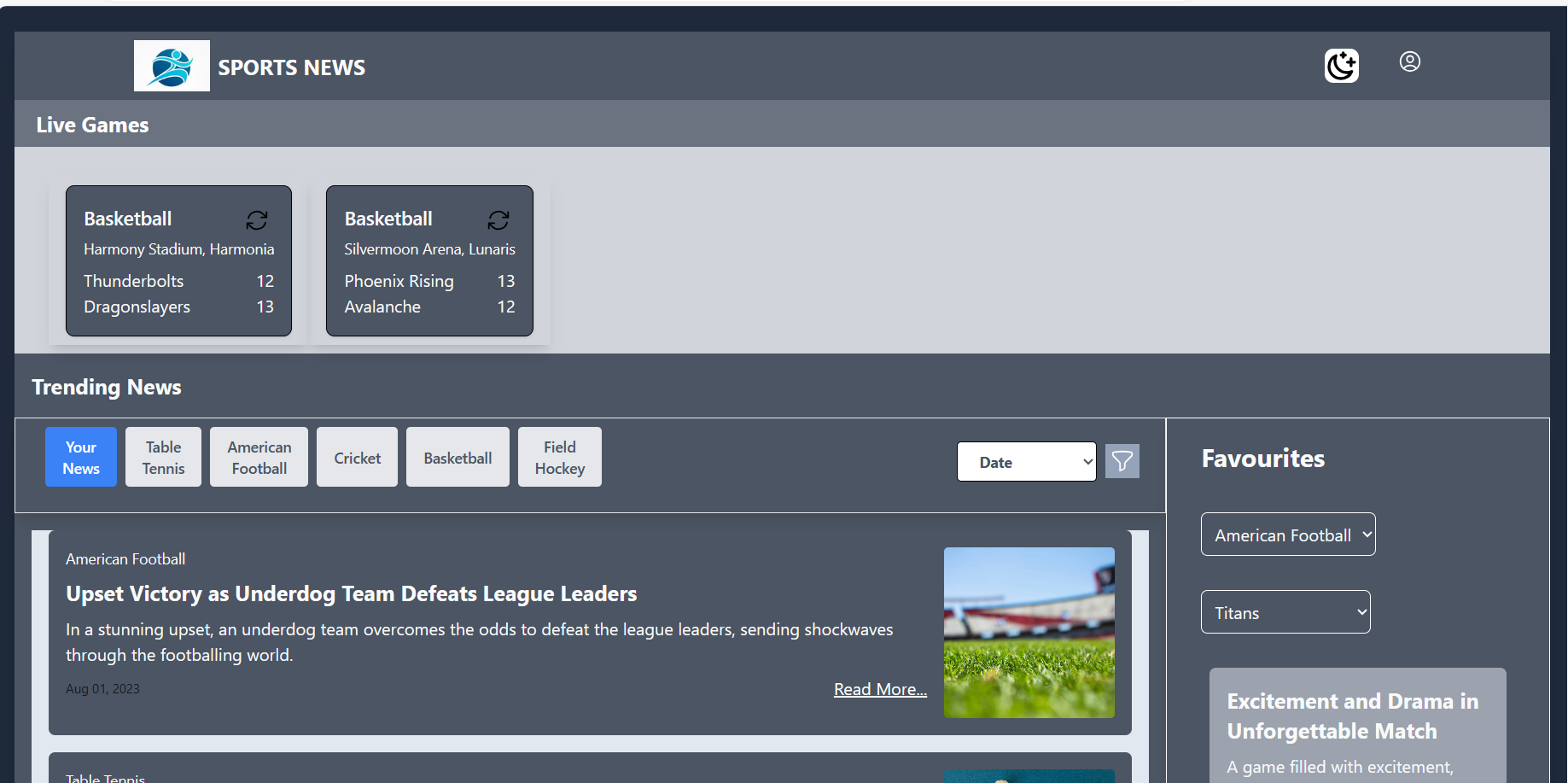Switch to the Table Tennis news filter
The image size is (1568, 783).
(x=162, y=456)
